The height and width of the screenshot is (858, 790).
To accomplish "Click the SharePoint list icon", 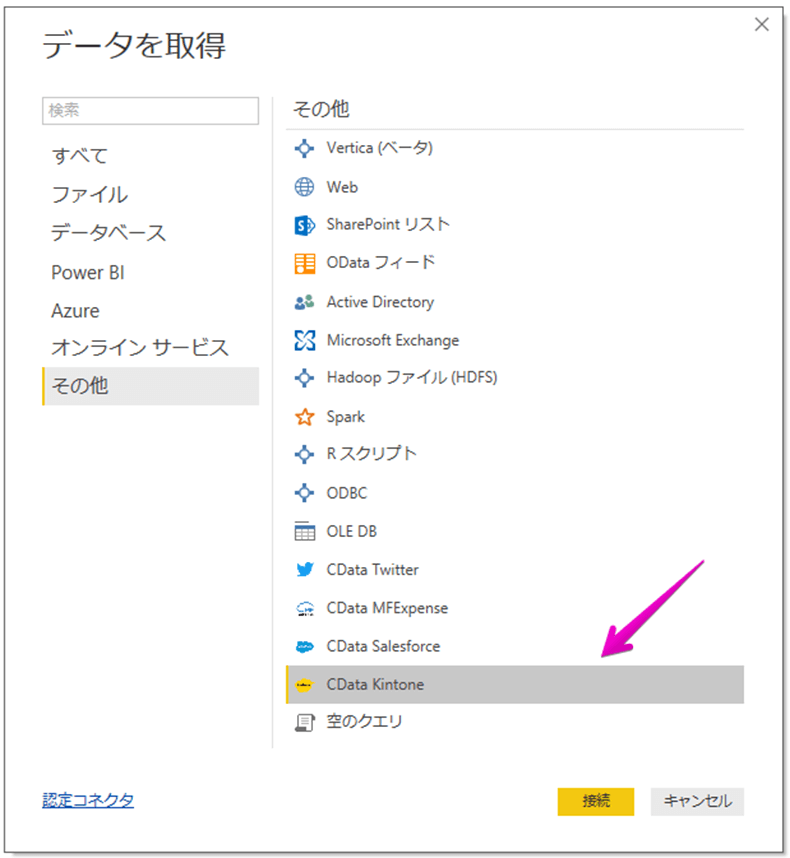I will click(x=304, y=225).
